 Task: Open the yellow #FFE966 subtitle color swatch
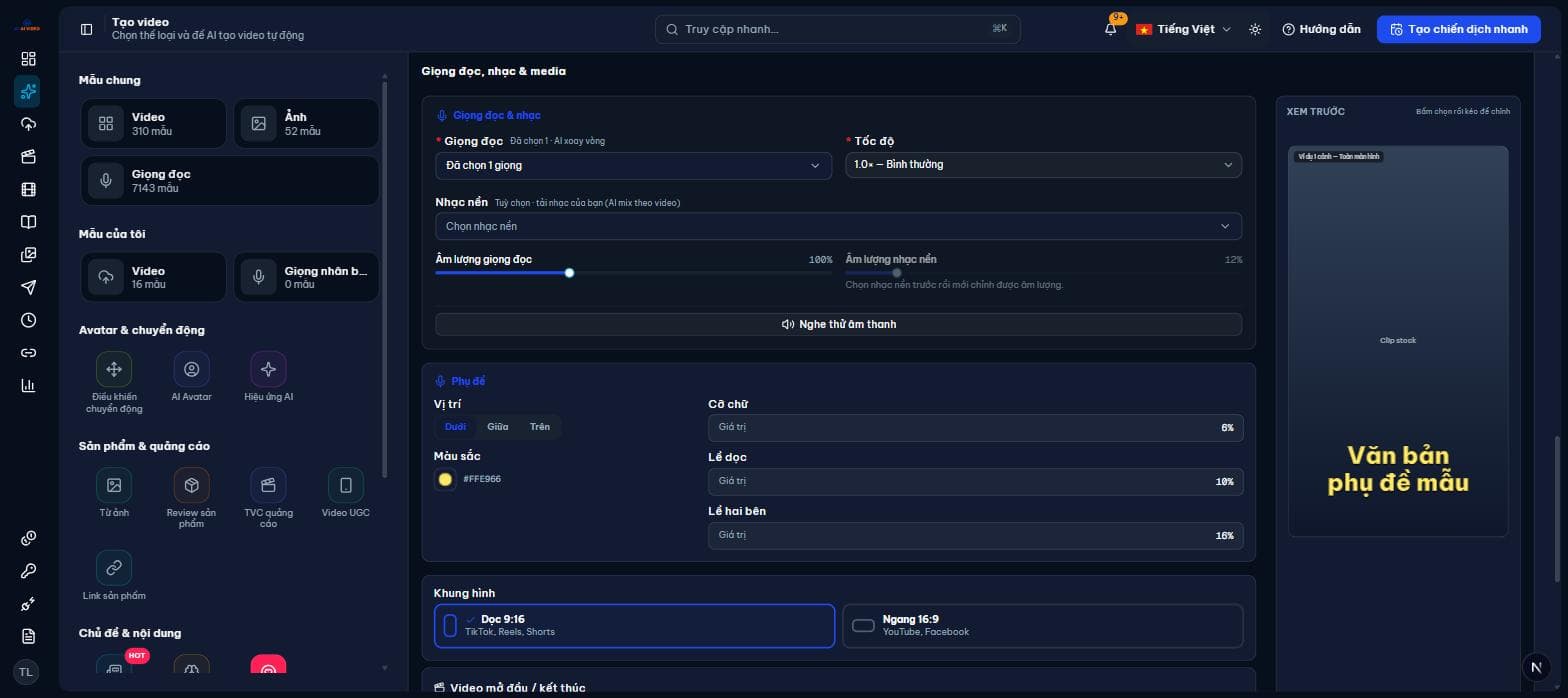(445, 479)
